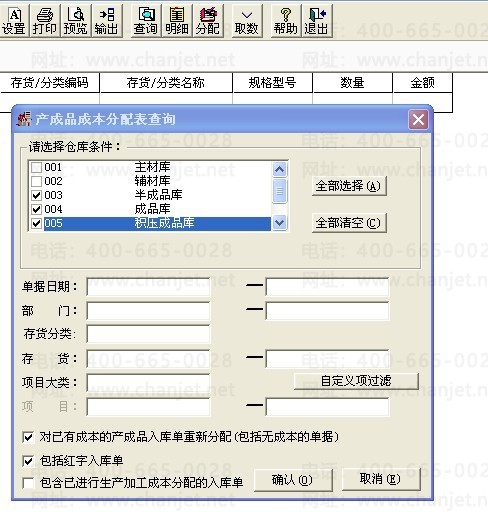488x512 pixels.
Task: Select the 半成品库 list row text
Action: pyautogui.click(x=159, y=195)
